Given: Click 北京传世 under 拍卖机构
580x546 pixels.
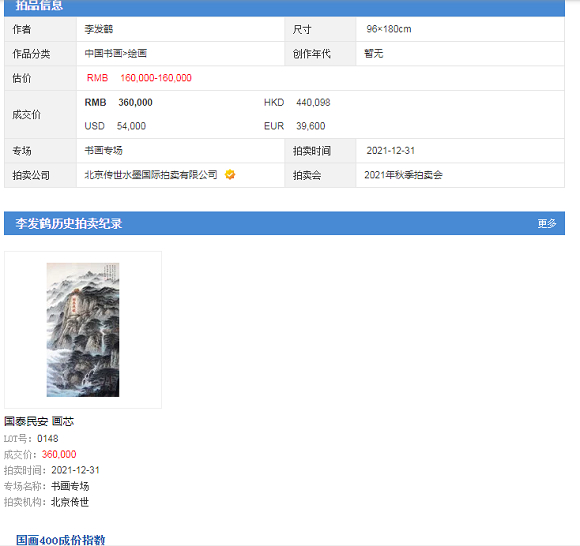Looking at the screenshot, I should point(70,502).
